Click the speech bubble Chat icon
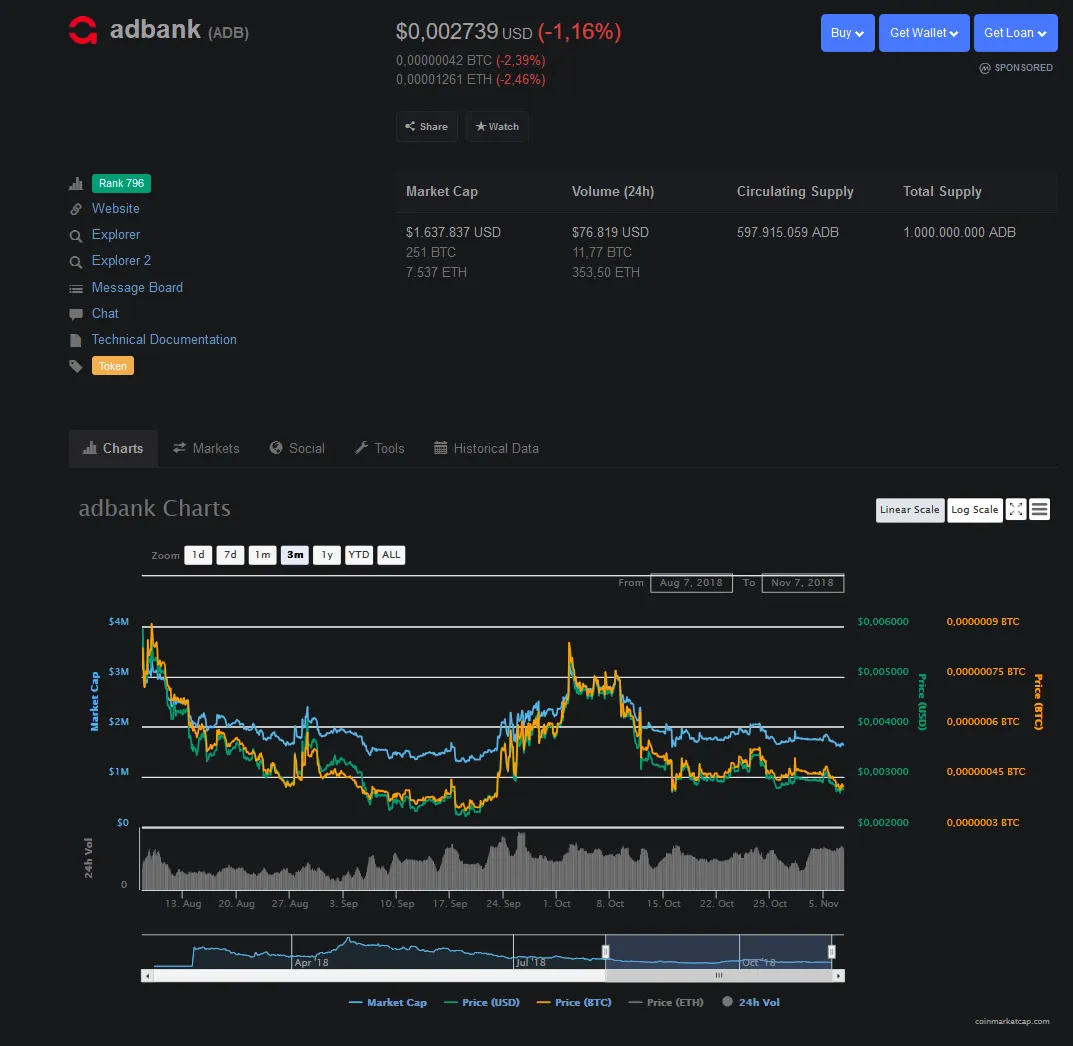Screen dimensions: 1073x1046 [76, 314]
